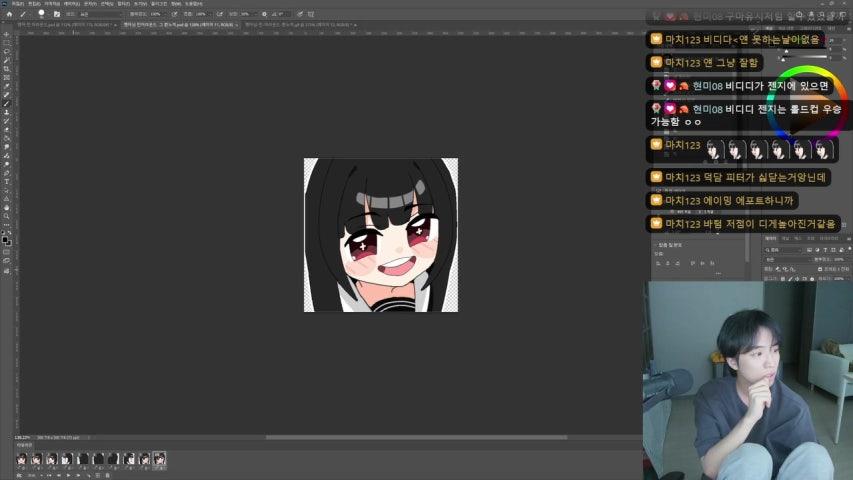Open the 이미지(I) menu
Viewport: 853px width, 480px height.
point(52,4)
